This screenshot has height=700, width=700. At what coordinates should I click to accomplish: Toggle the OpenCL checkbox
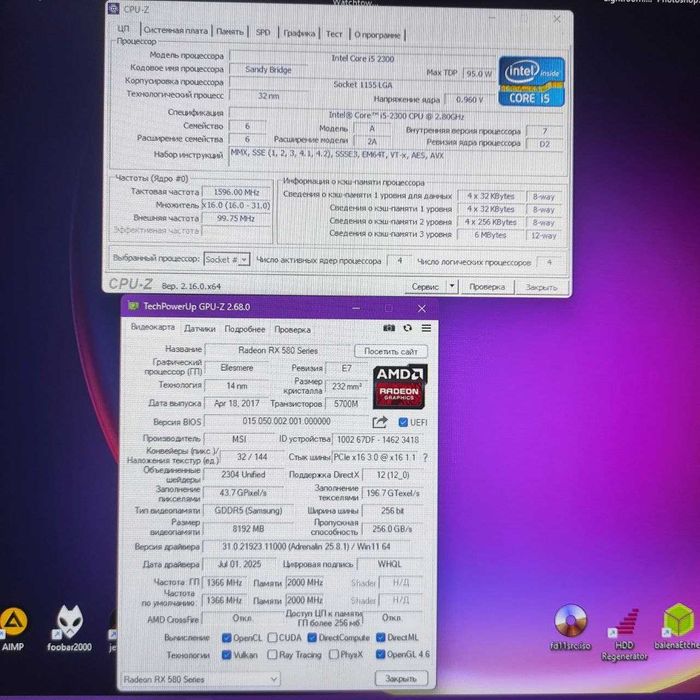pyautogui.click(x=226, y=638)
